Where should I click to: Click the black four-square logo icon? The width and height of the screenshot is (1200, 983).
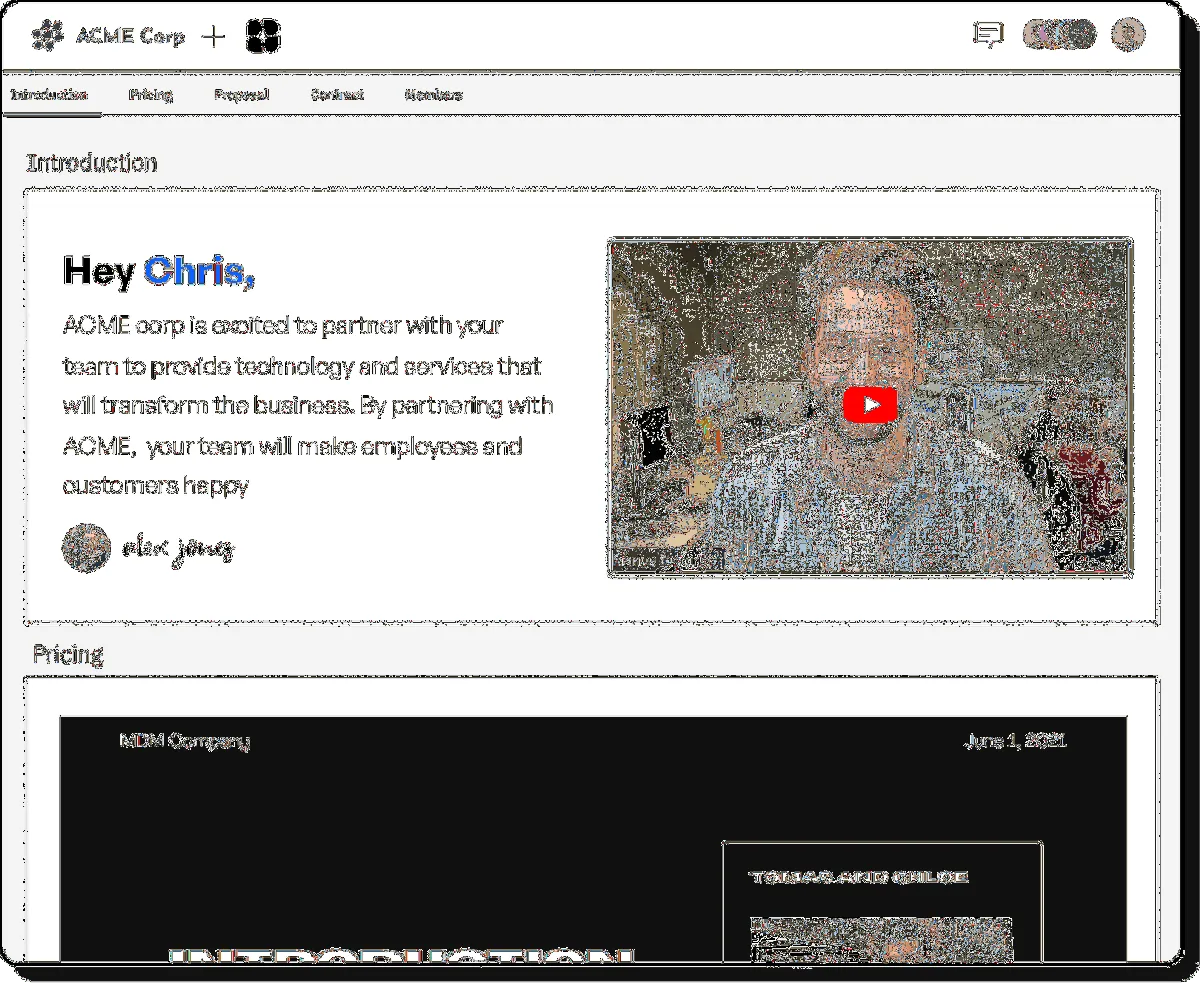[x=263, y=37]
